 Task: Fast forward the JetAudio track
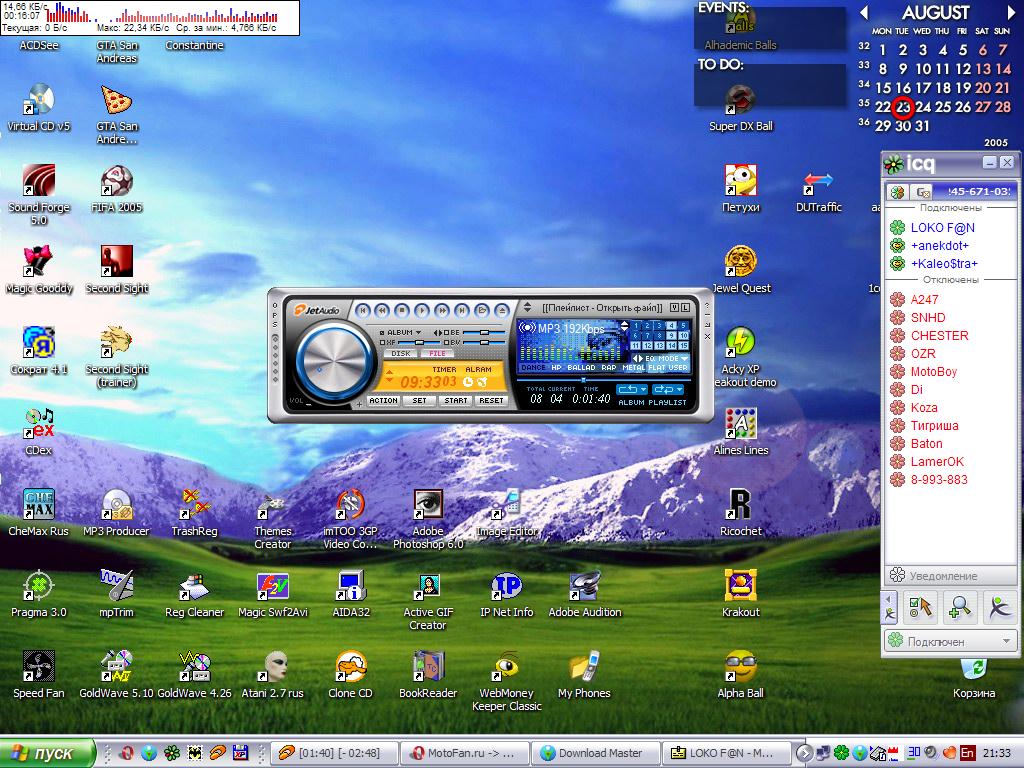pyautogui.click(x=442, y=311)
